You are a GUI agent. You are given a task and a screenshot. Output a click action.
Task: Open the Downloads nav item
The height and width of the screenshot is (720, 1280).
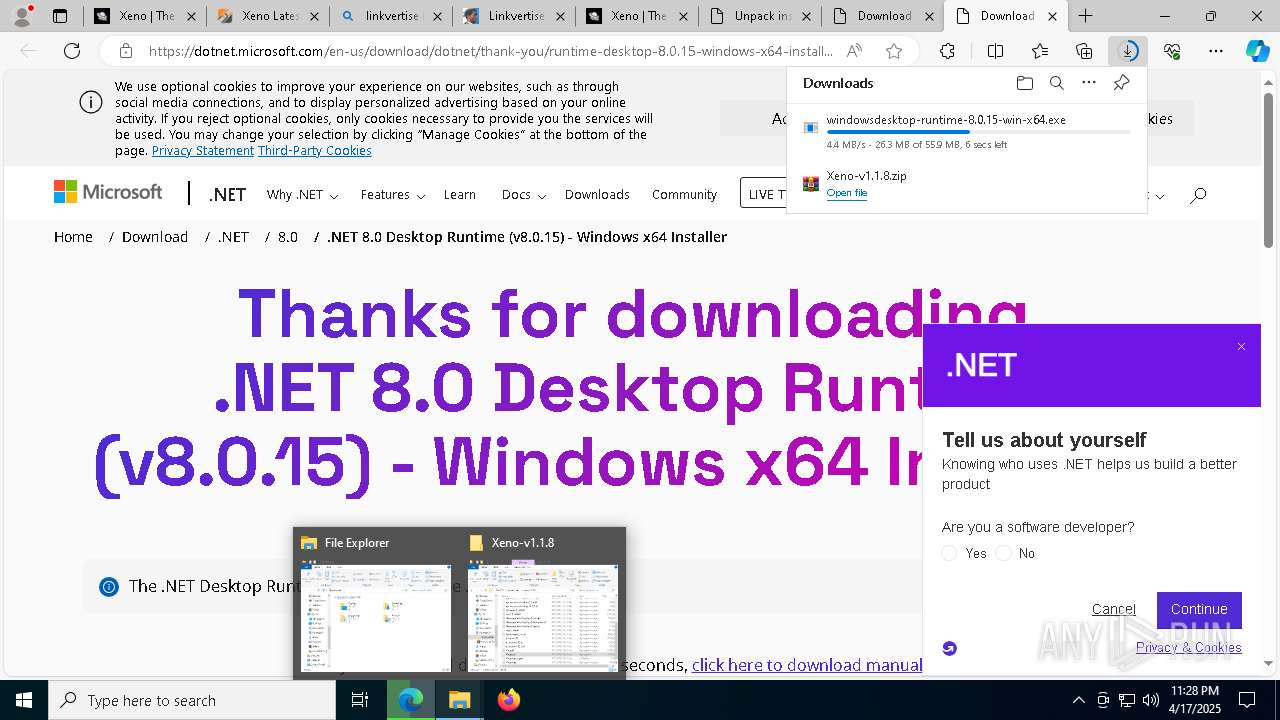597,195
